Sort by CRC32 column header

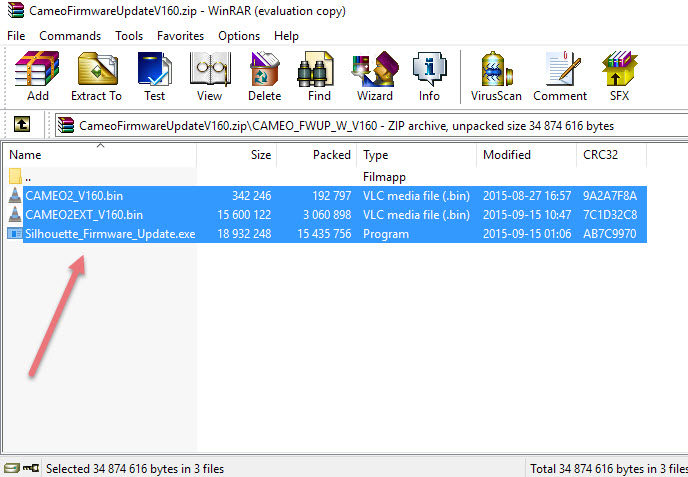click(x=612, y=155)
